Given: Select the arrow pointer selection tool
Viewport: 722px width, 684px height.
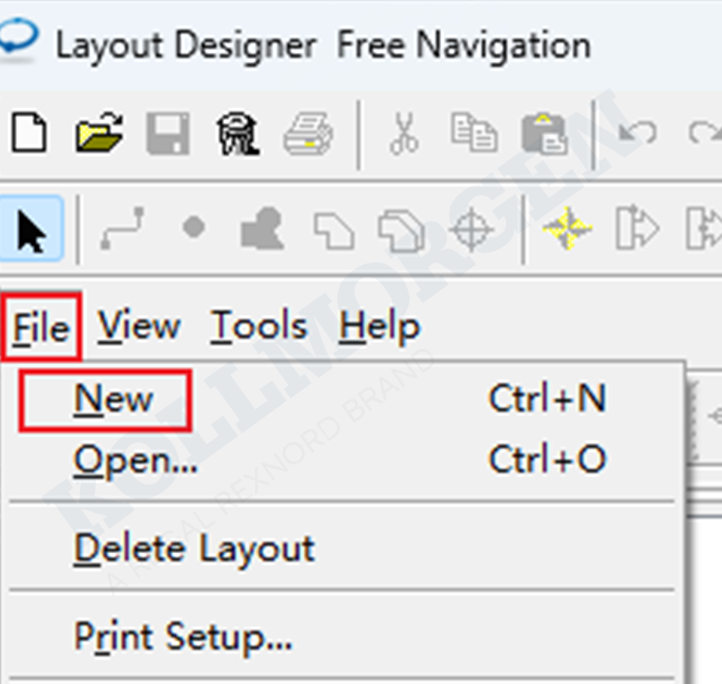Looking at the screenshot, I should 31,230.
